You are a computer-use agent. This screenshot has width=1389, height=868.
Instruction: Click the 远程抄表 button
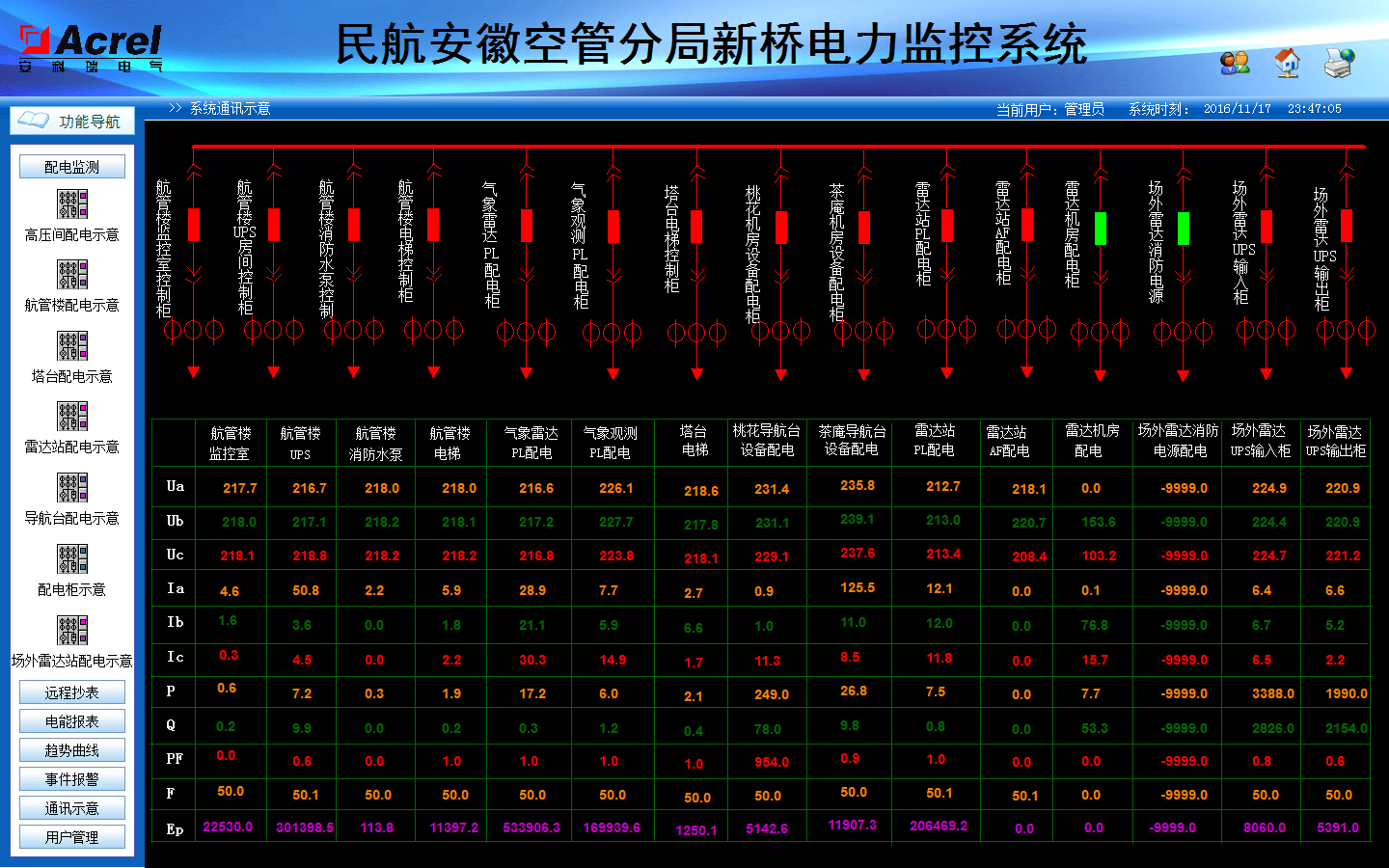pyautogui.click(x=71, y=692)
